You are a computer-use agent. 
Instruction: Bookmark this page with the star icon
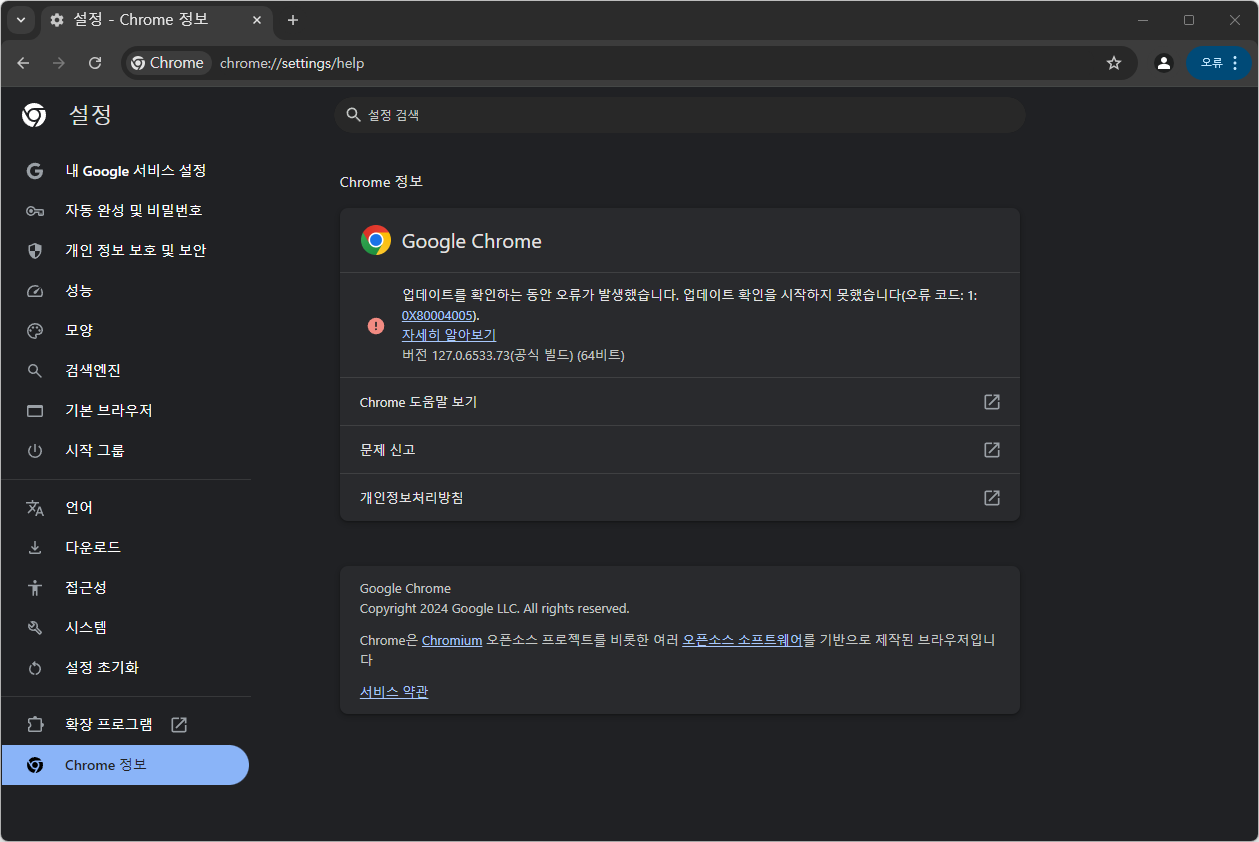(1114, 63)
